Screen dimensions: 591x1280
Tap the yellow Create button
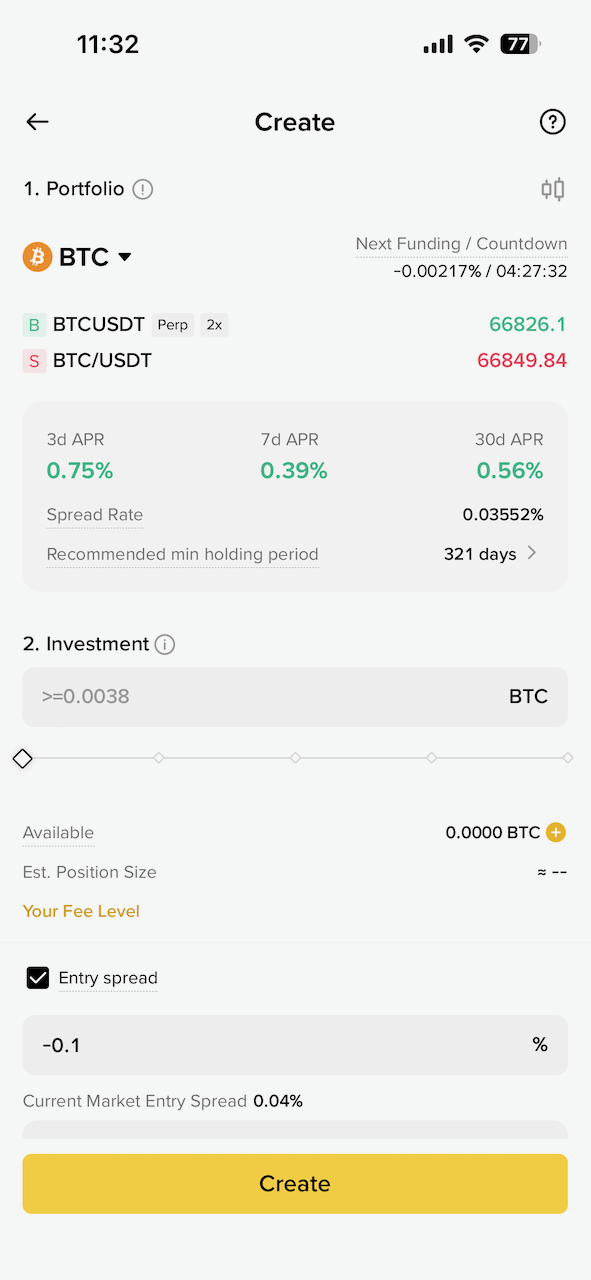click(x=295, y=1184)
